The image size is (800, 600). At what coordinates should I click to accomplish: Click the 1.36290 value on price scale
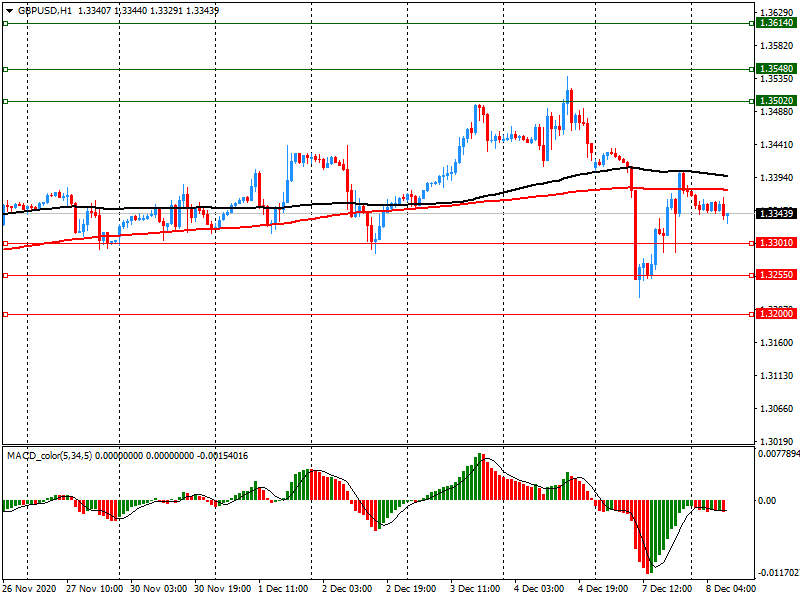776,13
